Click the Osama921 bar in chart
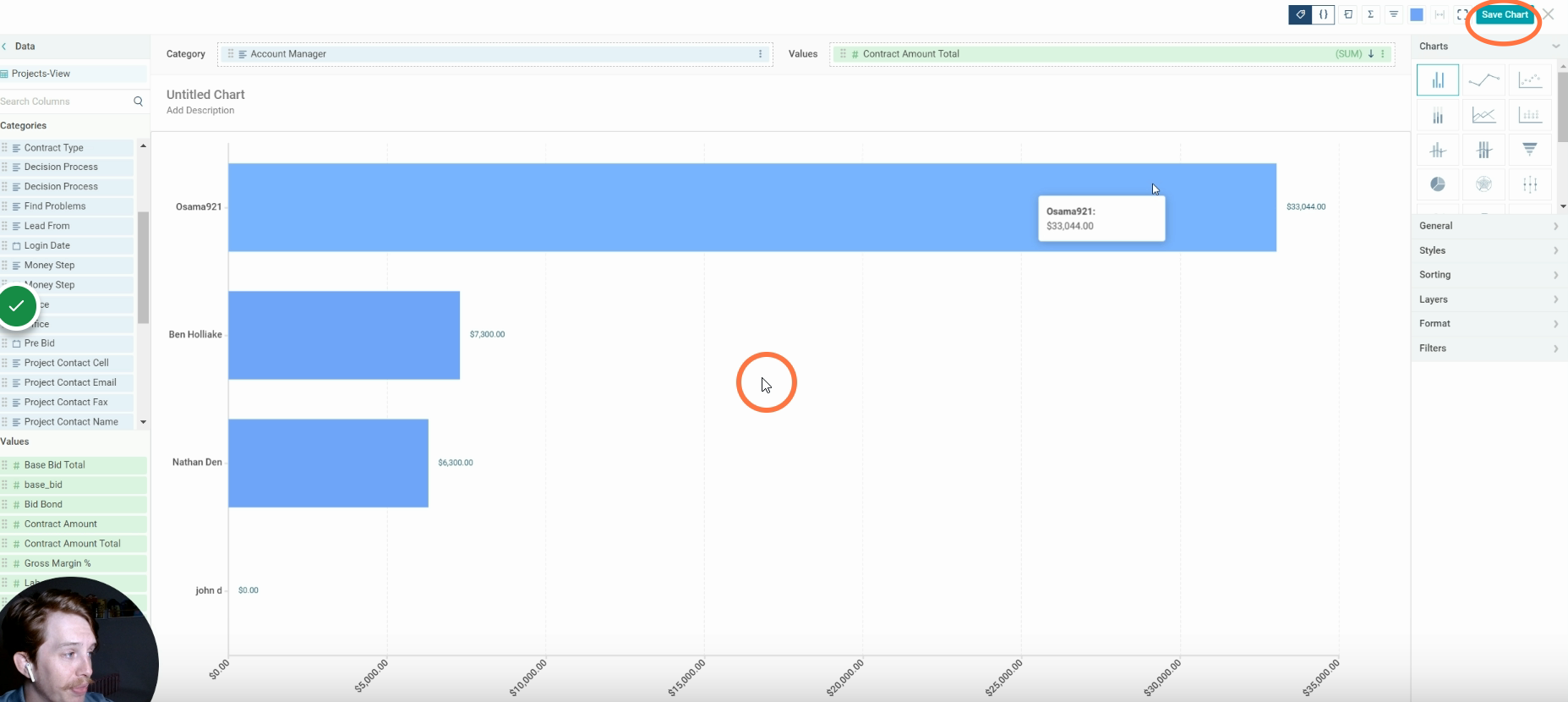Image resolution: width=1568 pixels, height=702 pixels. click(751, 207)
